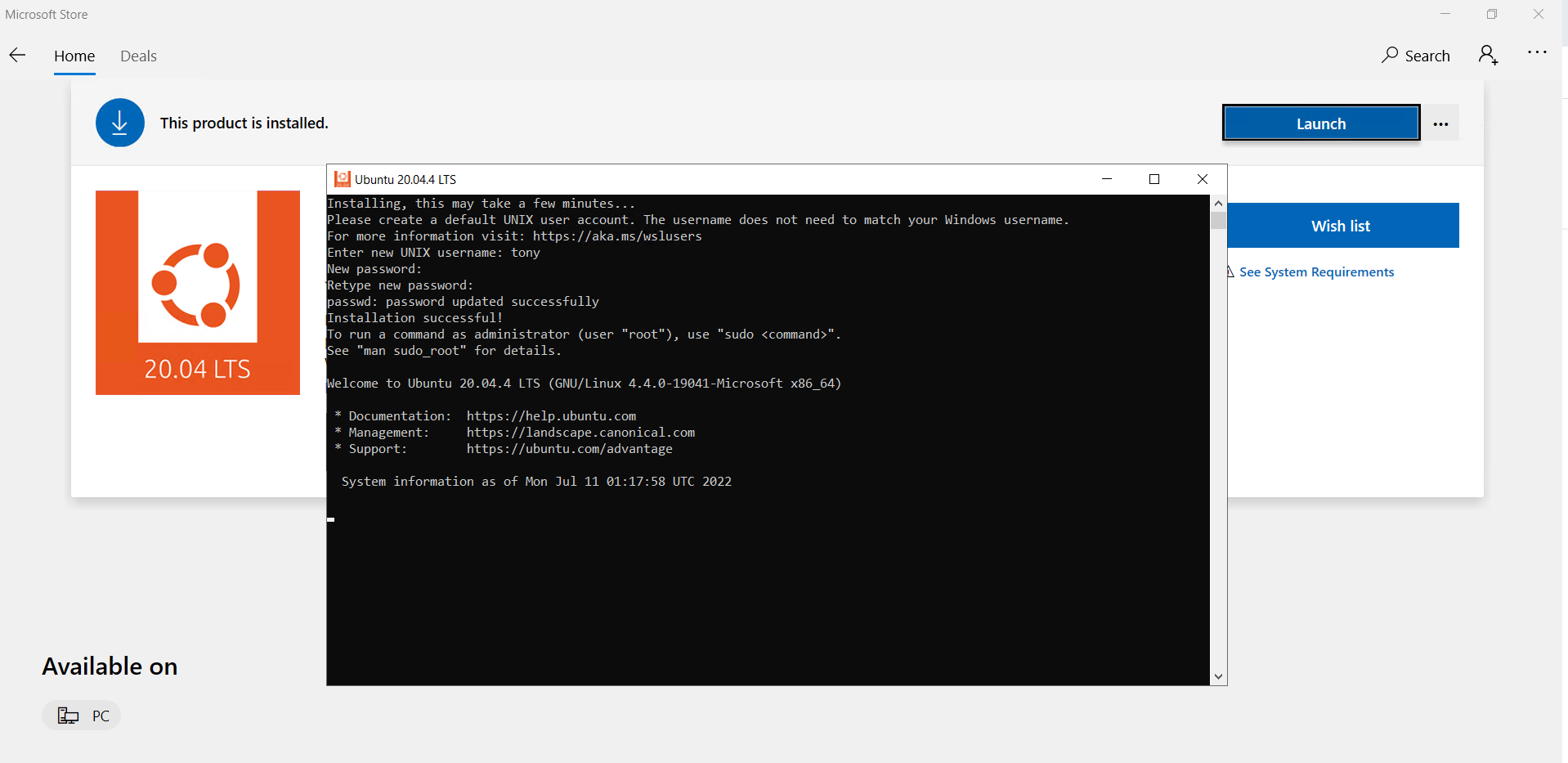Screen dimensions: 1568x763
Task: Click 'Installation successful!' line in terminal
Action: coord(414,318)
